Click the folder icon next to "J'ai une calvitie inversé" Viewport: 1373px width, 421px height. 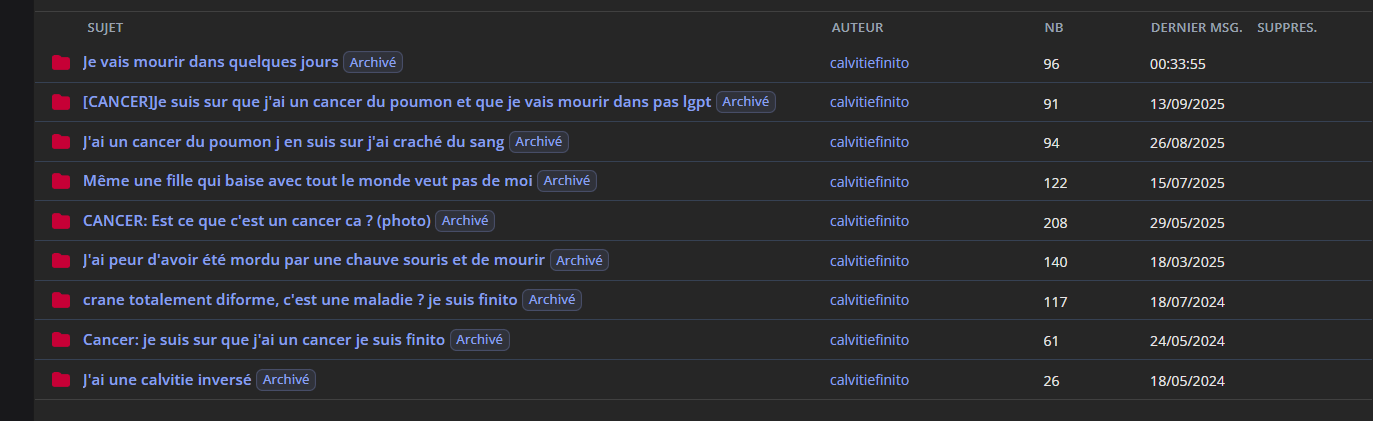(61, 380)
